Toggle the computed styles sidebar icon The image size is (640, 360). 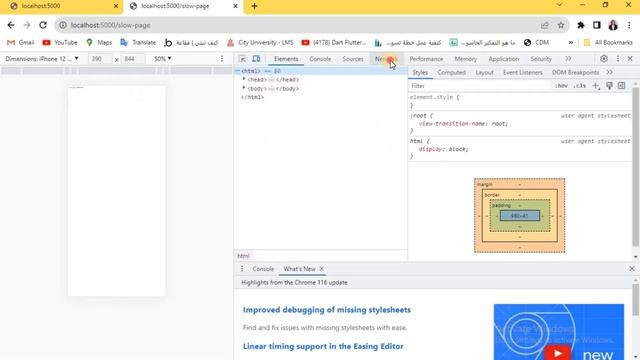[622, 86]
